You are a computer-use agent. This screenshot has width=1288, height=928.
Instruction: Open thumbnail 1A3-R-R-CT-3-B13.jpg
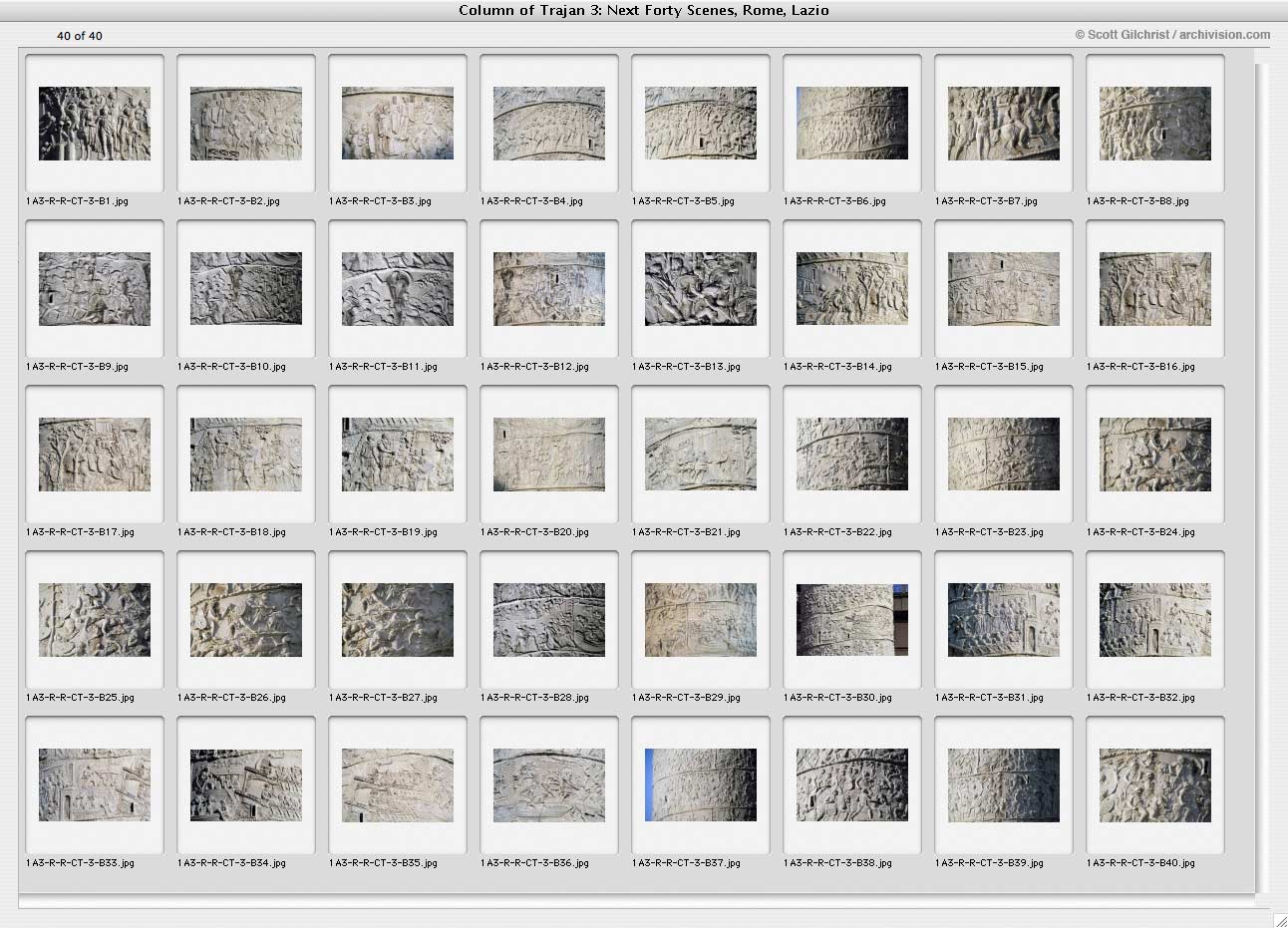(x=701, y=289)
